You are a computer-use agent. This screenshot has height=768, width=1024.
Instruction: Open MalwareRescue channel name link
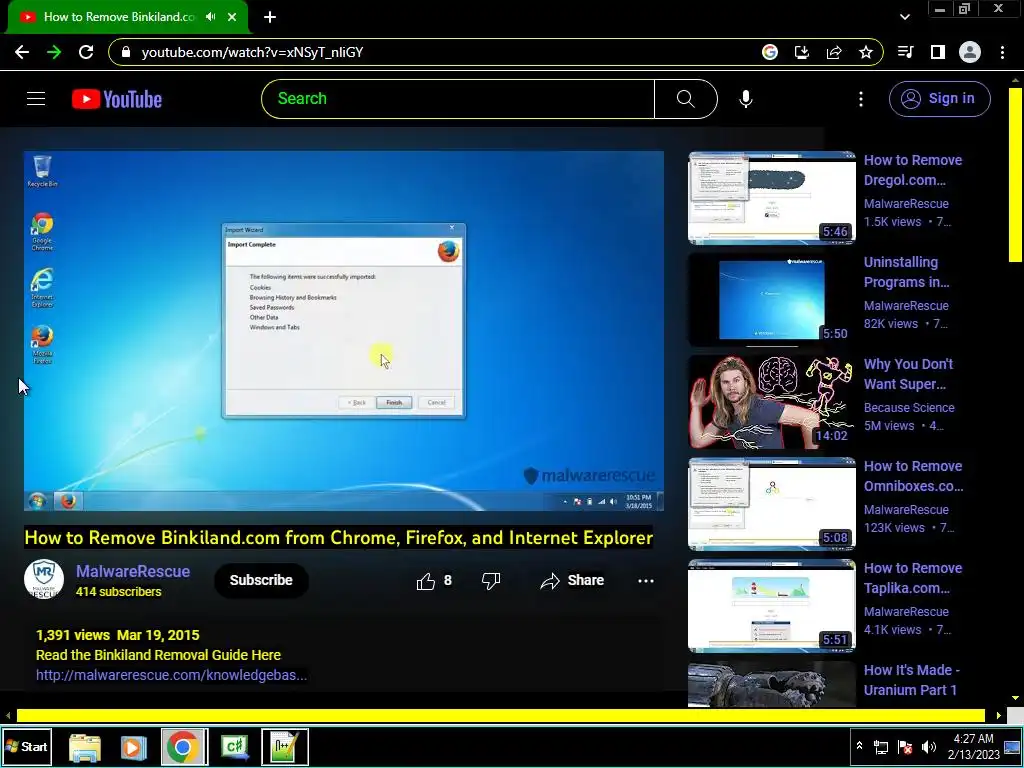coord(133,571)
